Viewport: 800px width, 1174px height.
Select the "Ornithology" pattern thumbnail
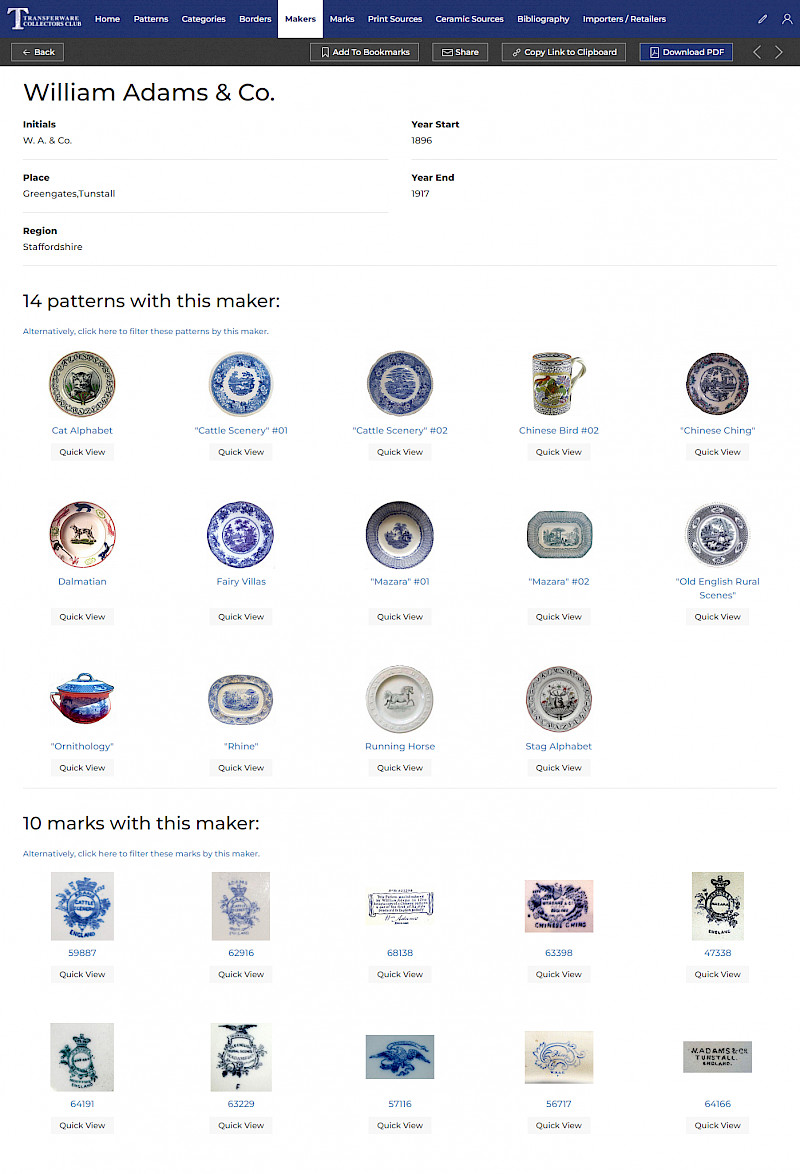pos(82,699)
